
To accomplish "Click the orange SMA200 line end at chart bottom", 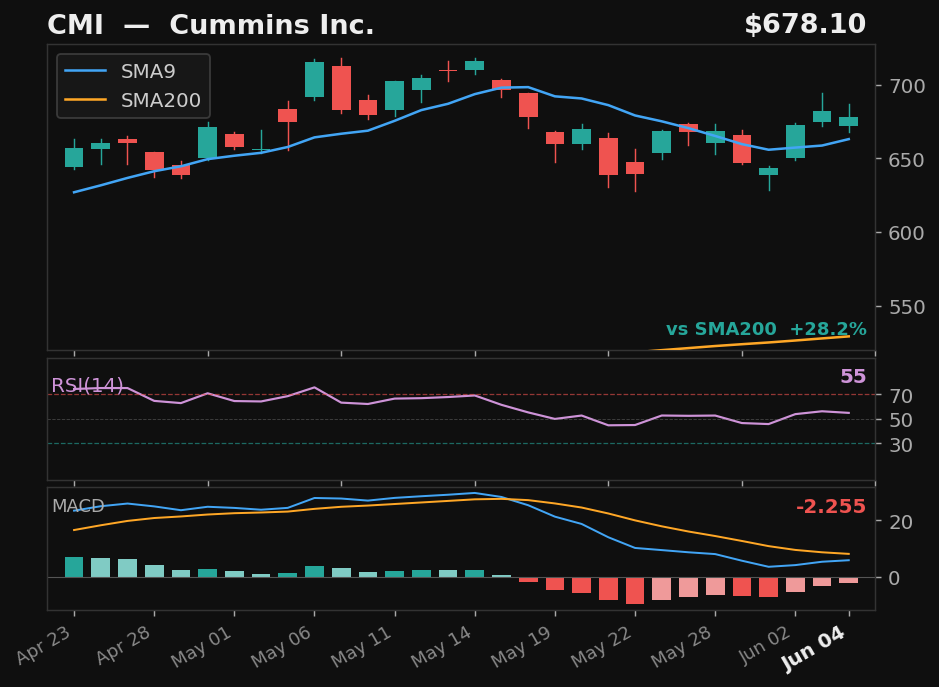I will (849, 337).
